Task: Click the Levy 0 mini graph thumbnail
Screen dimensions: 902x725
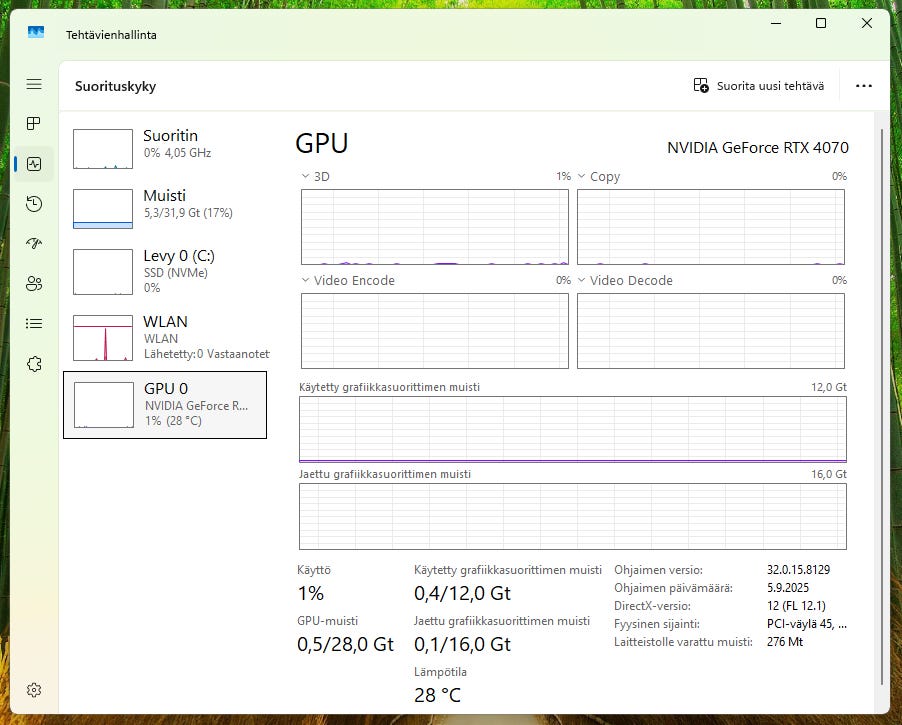Action: point(103,272)
